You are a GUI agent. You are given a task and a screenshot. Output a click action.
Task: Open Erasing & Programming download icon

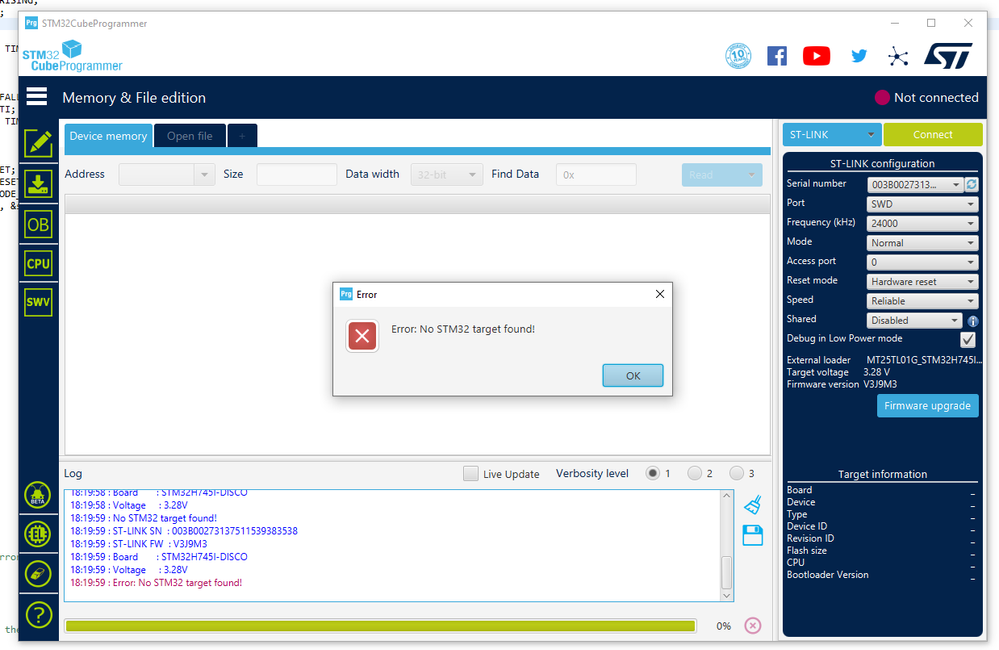[x=38, y=184]
